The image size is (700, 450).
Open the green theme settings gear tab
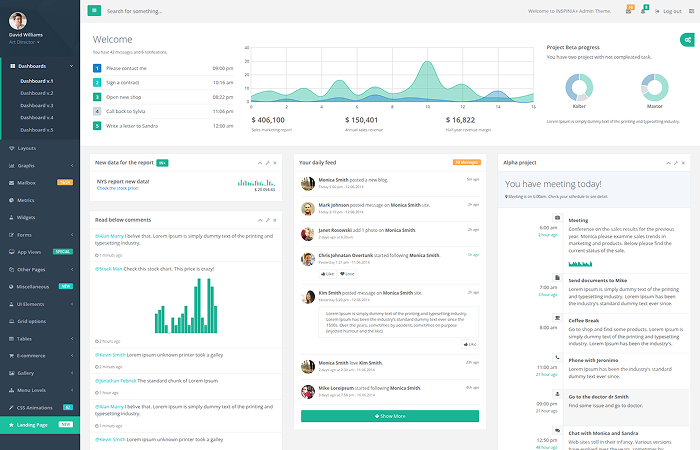(x=688, y=39)
